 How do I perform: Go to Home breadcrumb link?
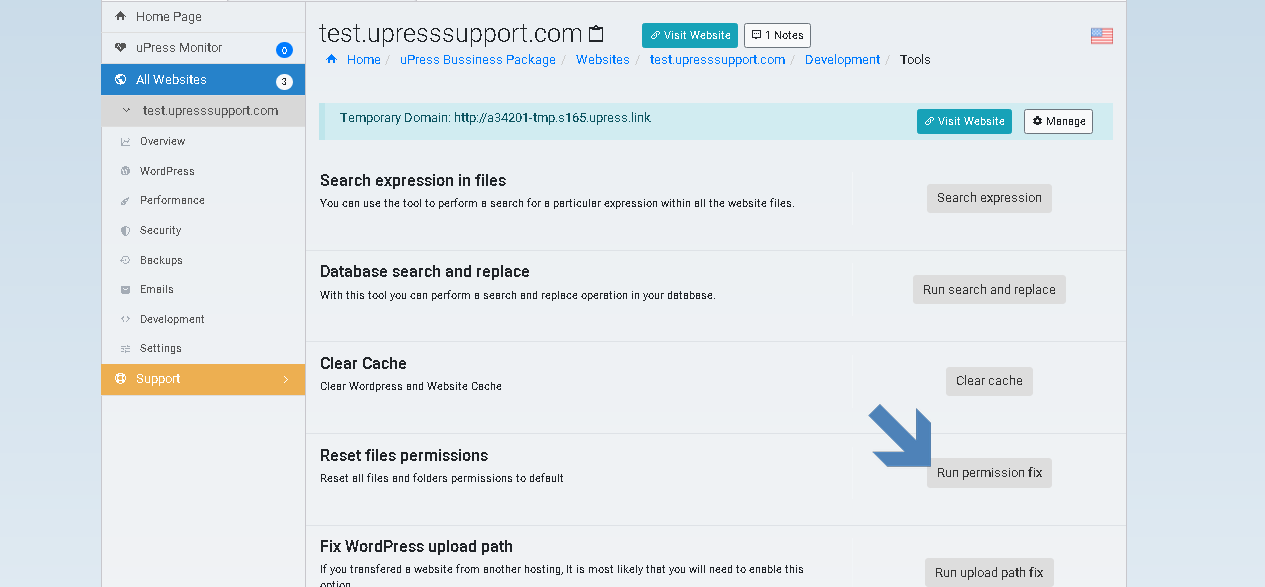coord(364,60)
